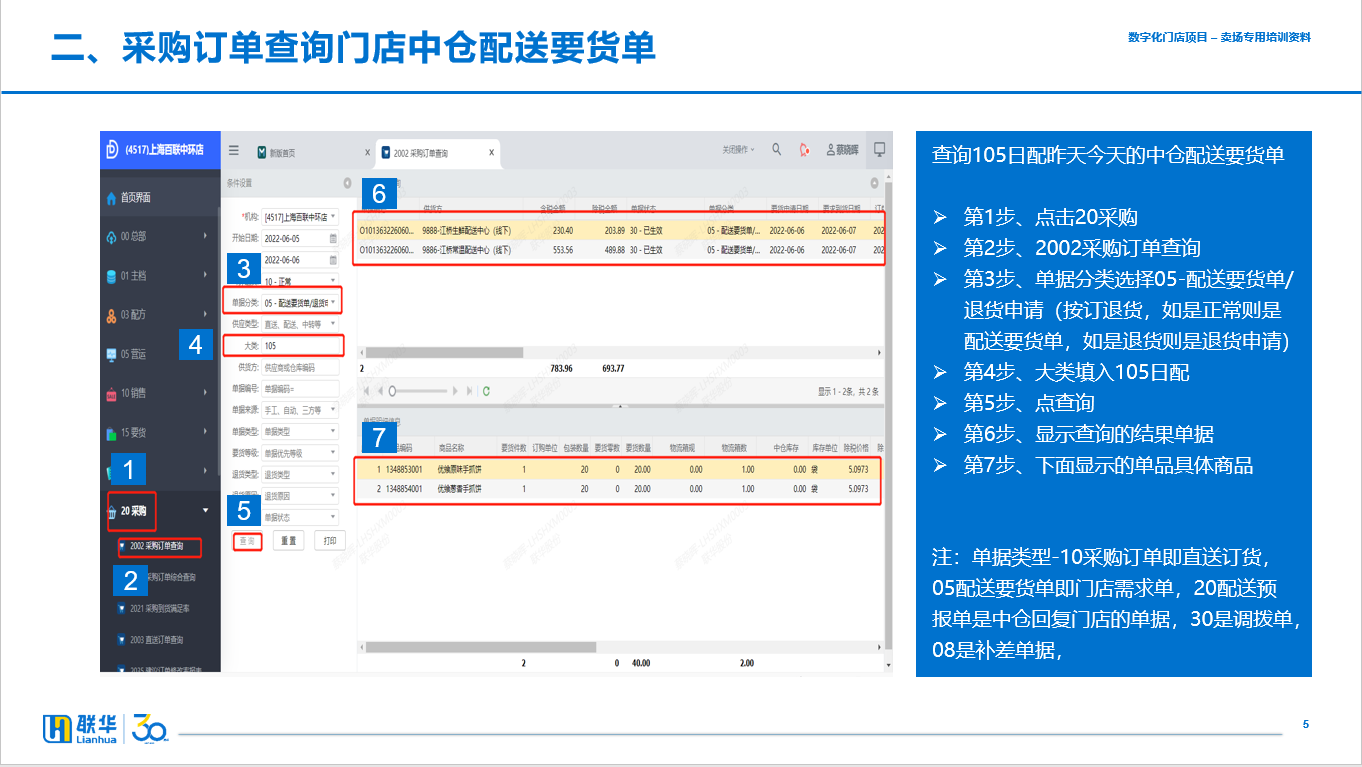1362x767 pixels.
Task: Select item row 1348854001 优臻葱香手抓饼
Action: click(x=620, y=489)
